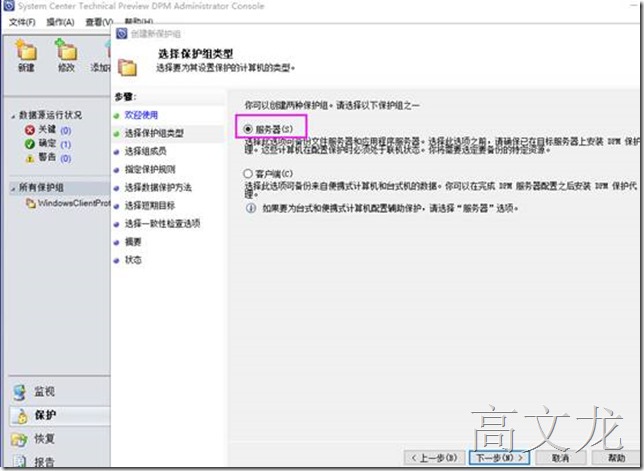Click the 选择一致性检查选项 step
The width and height of the screenshot is (644, 471).
coord(163,223)
